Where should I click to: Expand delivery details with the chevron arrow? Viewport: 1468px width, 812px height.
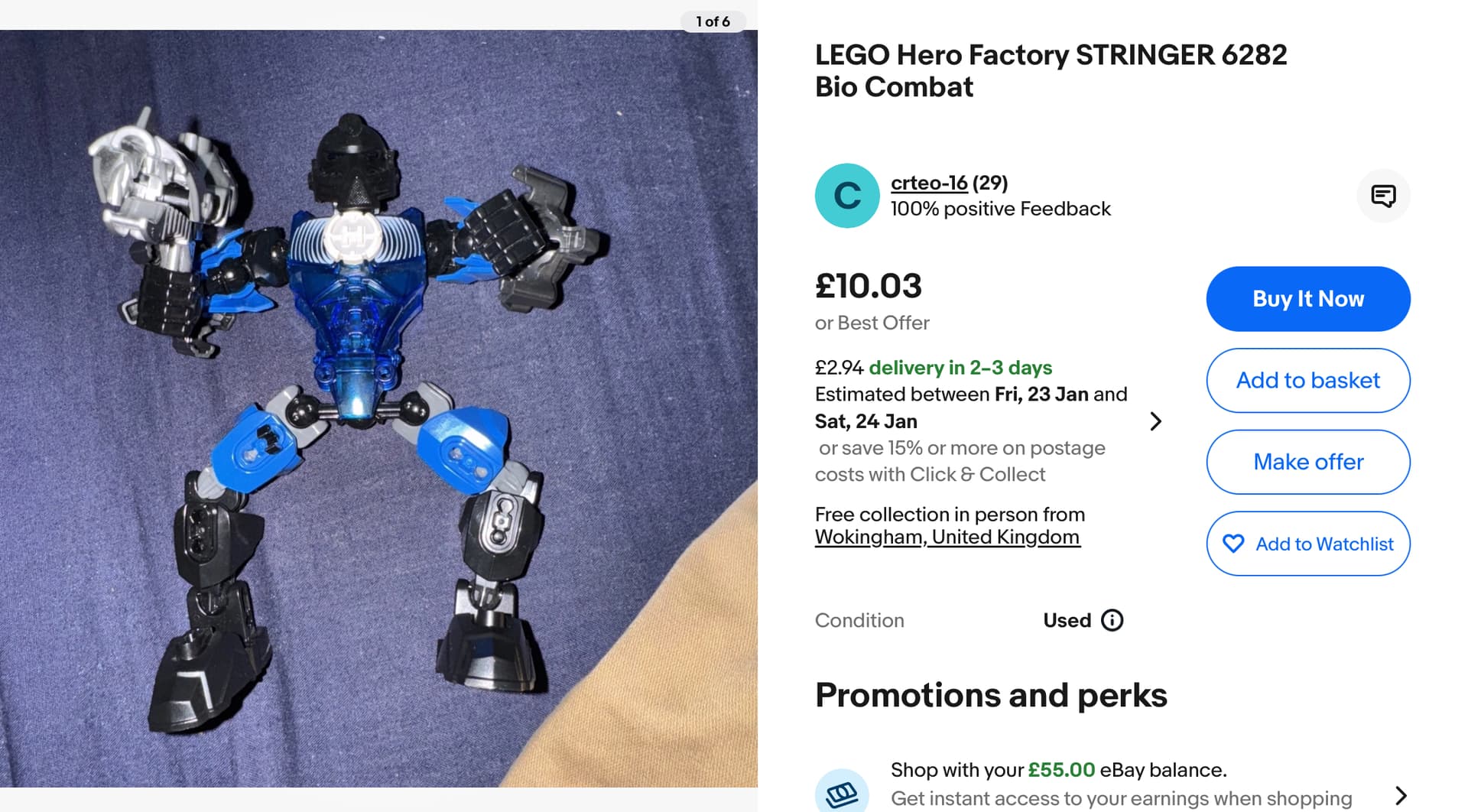click(1155, 421)
